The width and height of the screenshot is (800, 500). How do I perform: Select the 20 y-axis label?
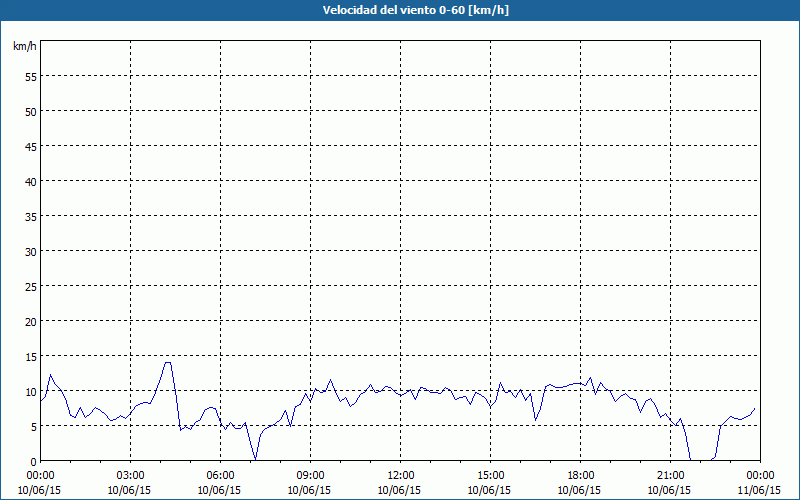click(x=31, y=321)
